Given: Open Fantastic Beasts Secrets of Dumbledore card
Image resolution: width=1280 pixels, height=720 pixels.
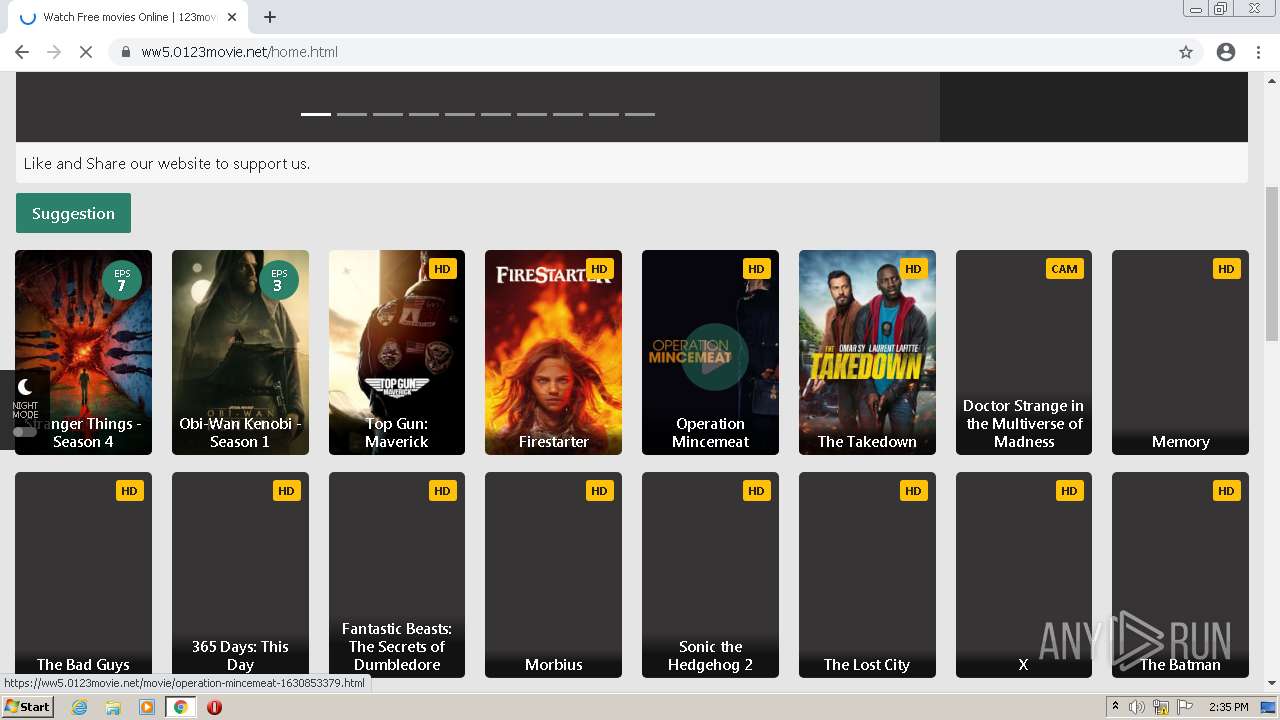Looking at the screenshot, I should click(397, 575).
